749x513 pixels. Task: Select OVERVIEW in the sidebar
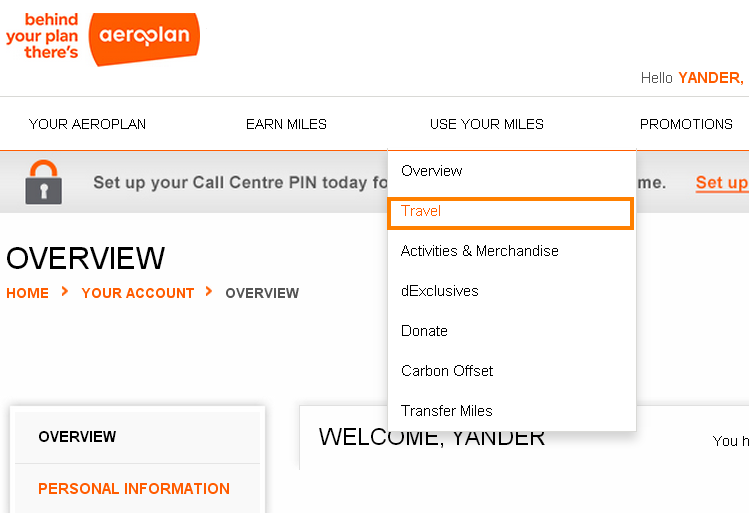coord(77,437)
